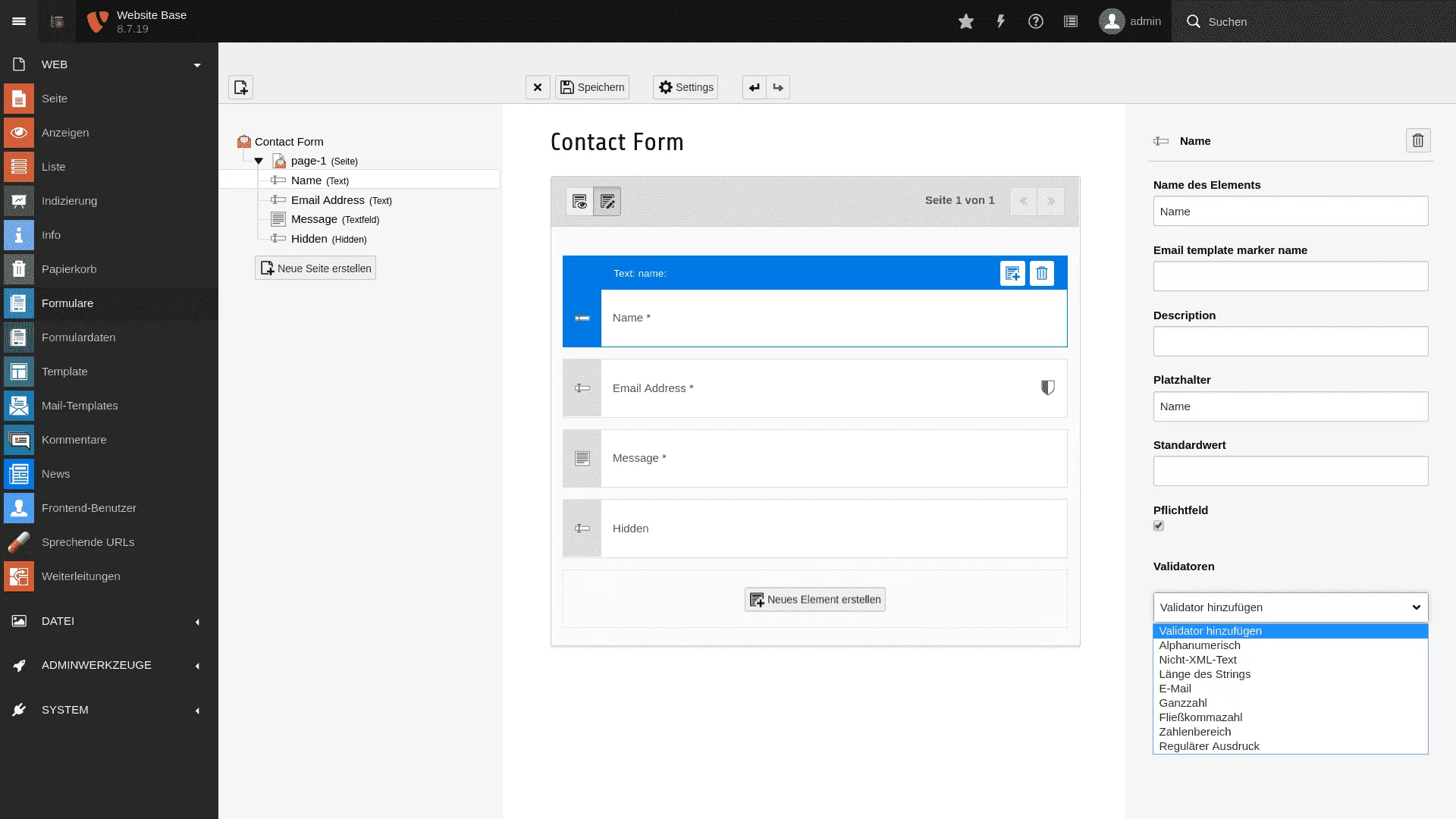
Task: Select E-Mail from the validator dropdown list
Action: (x=1174, y=688)
